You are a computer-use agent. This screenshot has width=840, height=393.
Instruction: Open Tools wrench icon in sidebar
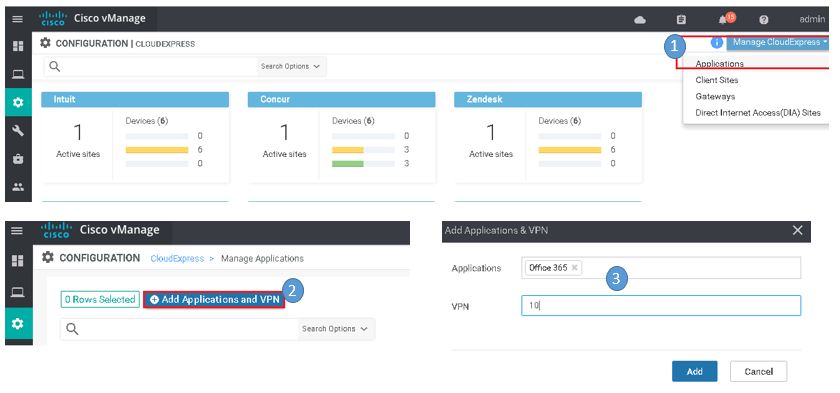[x=18, y=130]
